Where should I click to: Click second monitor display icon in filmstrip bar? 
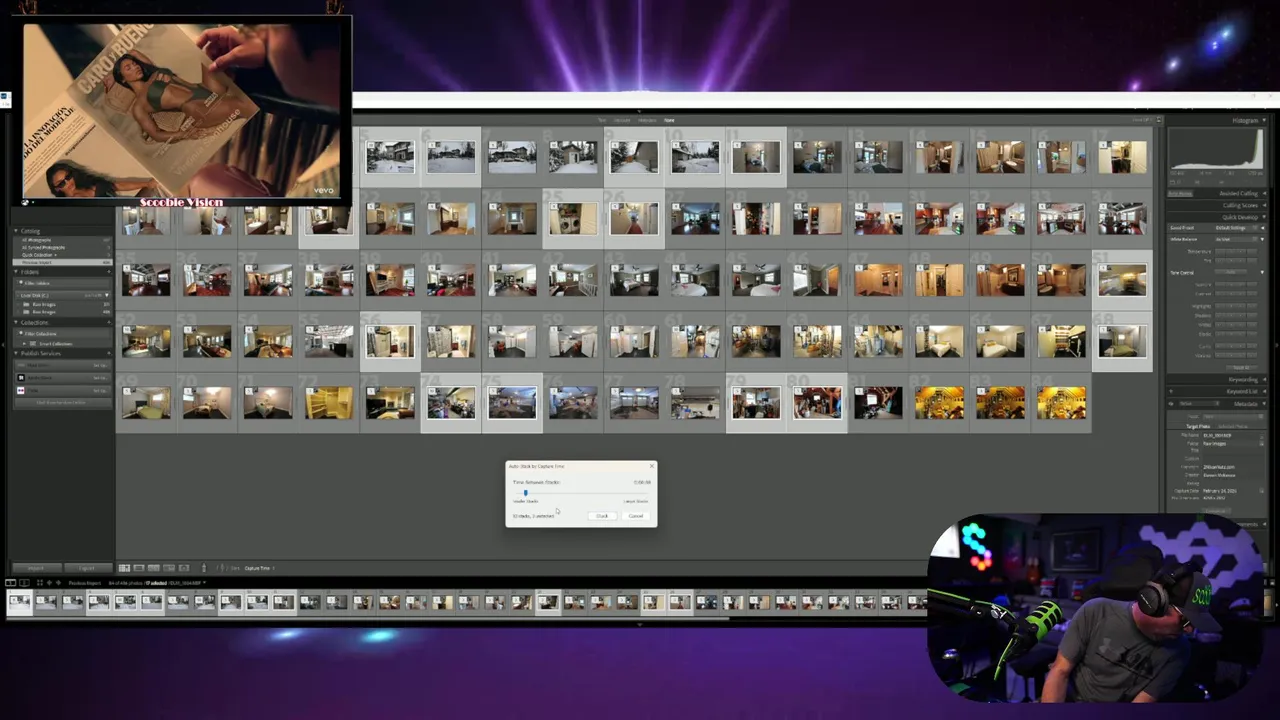24,582
